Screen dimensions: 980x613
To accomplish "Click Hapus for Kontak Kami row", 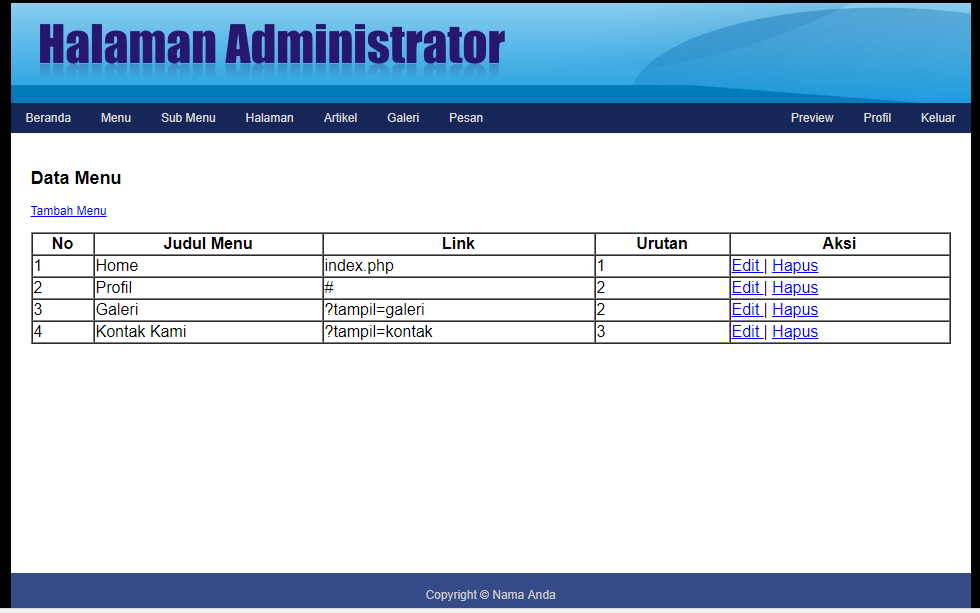I will 795,332.
